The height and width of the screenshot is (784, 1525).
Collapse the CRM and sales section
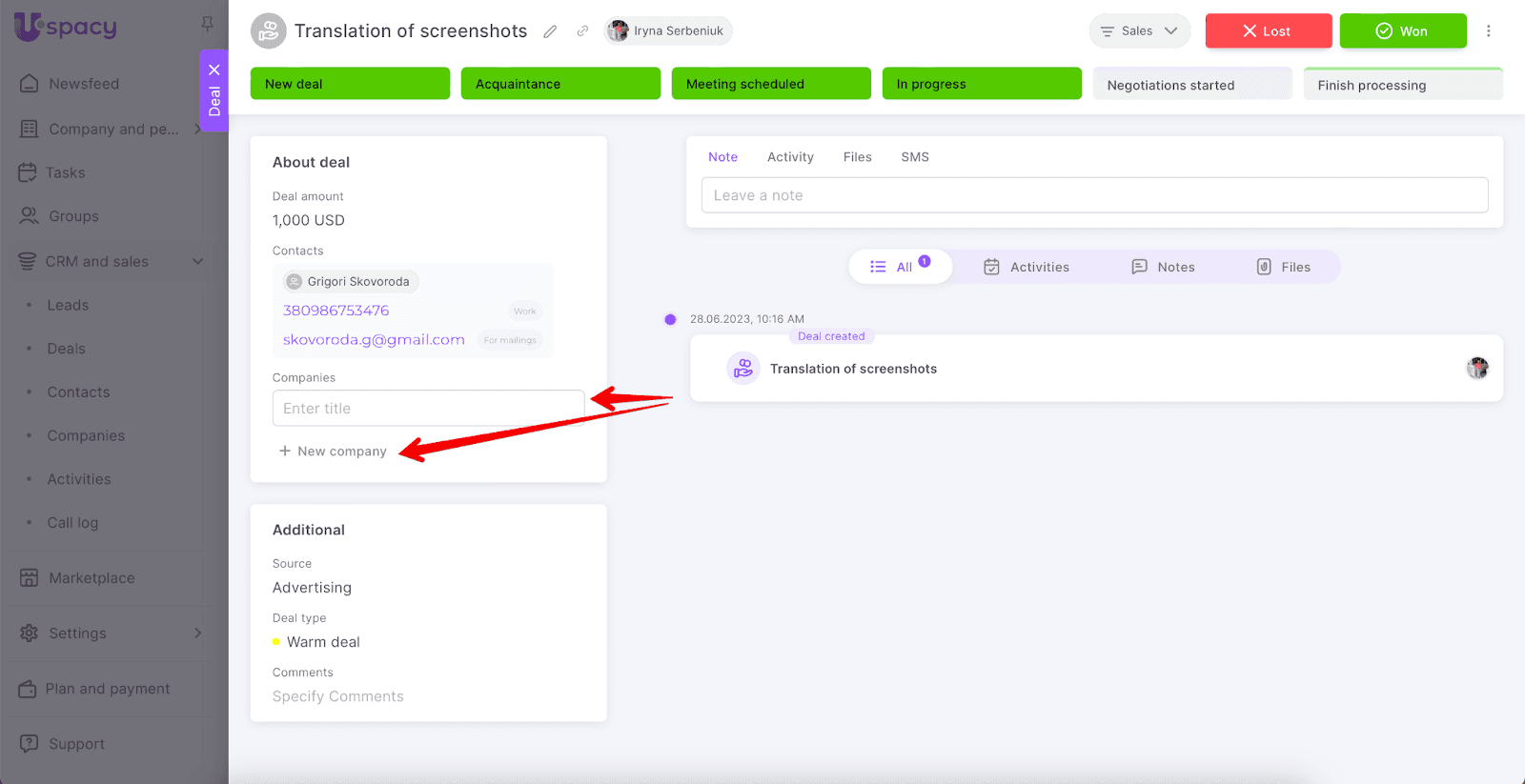pyautogui.click(x=197, y=261)
